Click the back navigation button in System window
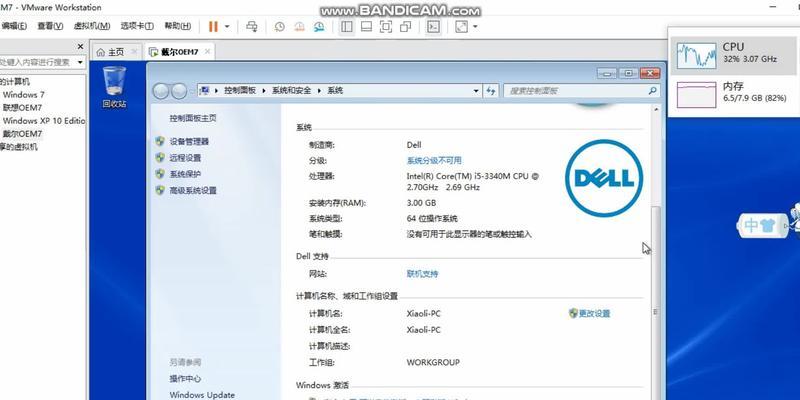Image resolution: width=800 pixels, height=400 pixels. pos(160,91)
